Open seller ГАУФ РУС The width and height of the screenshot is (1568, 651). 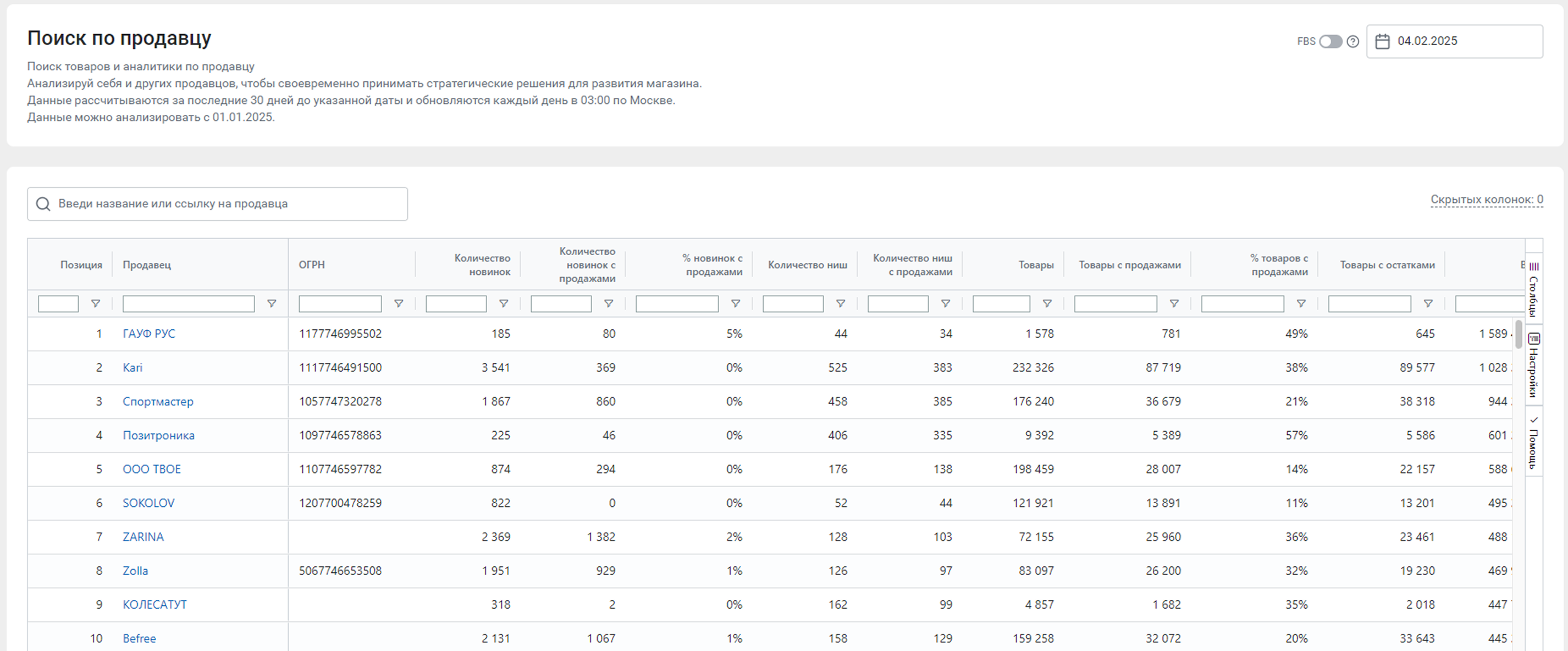[x=149, y=334]
